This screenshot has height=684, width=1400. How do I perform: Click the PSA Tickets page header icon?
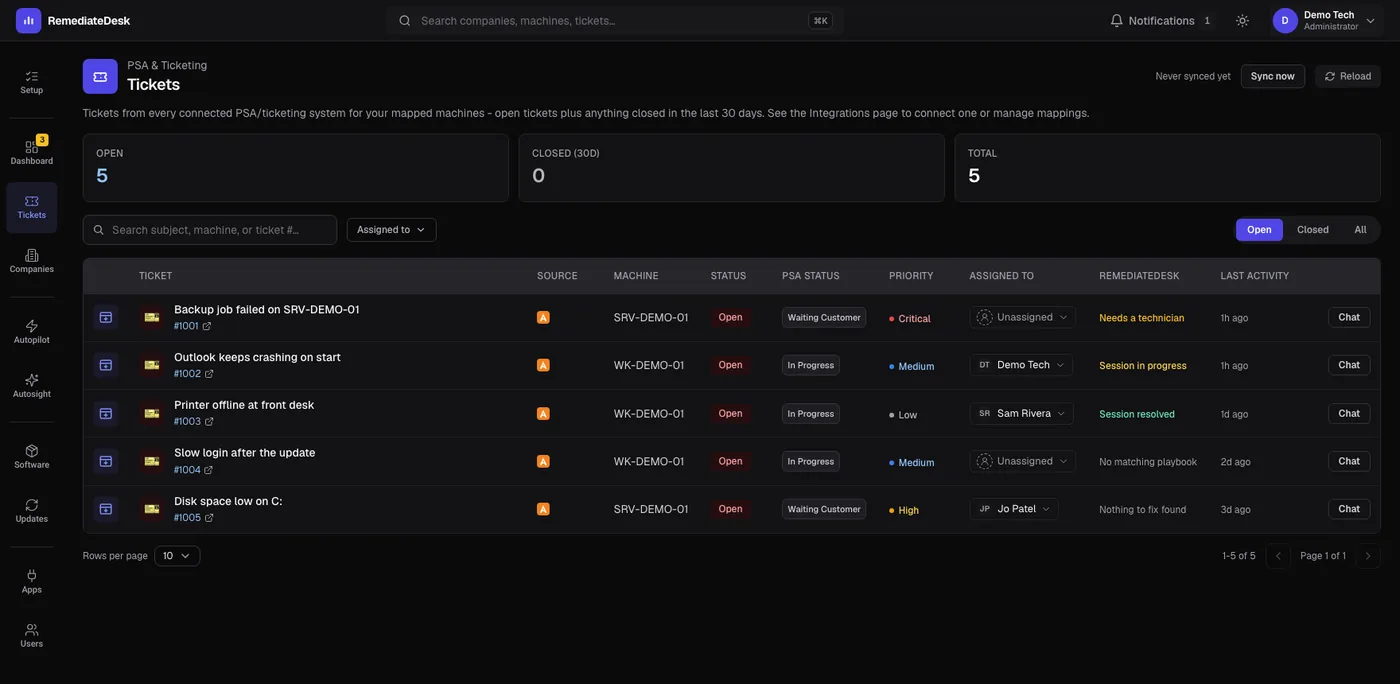(x=100, y=76)
